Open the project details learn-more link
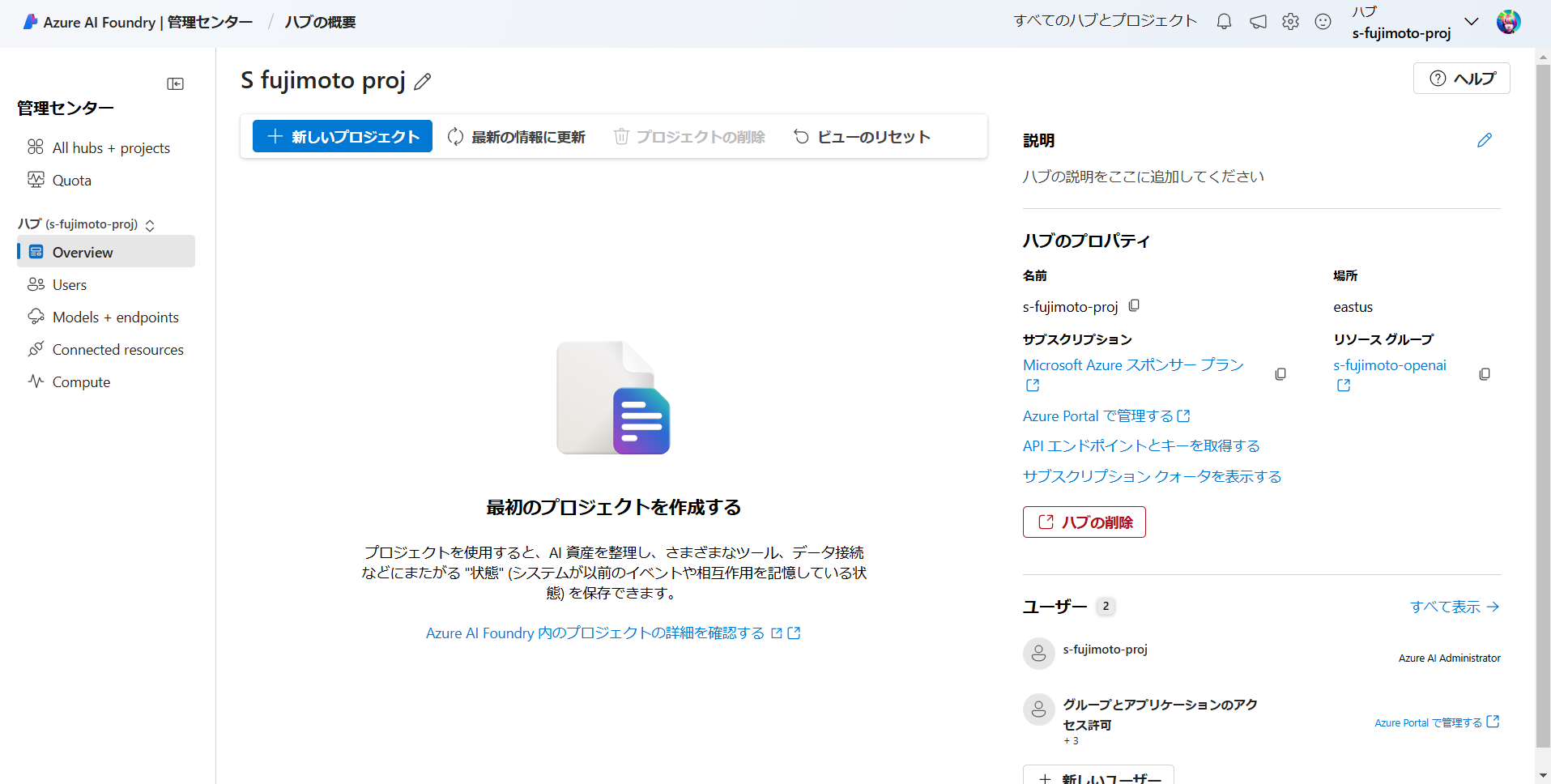This screenshot has width=1551, height=784. 613,633
